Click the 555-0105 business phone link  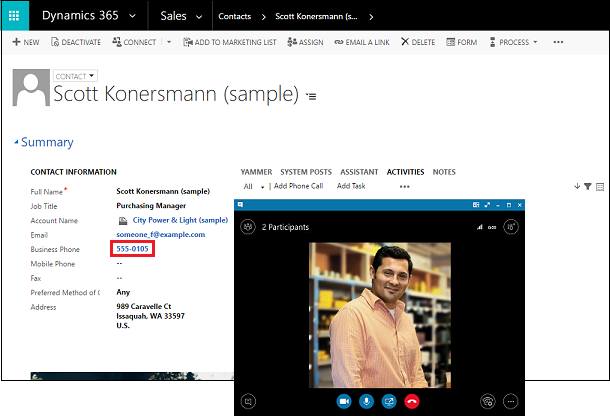pyautogui.click(x=133, y=249)
